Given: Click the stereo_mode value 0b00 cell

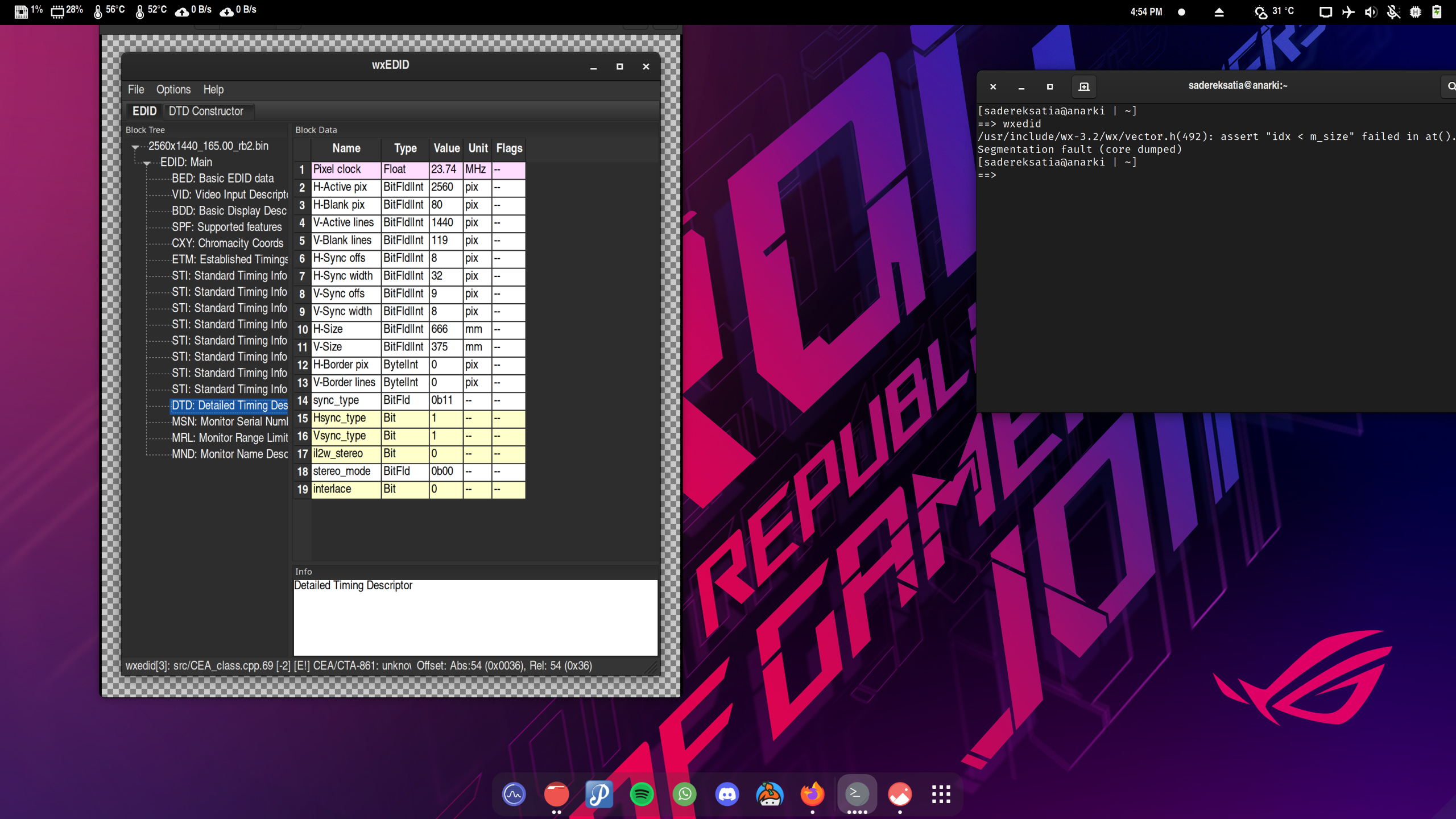Looking at the screenshot, I should coord(446,471).
